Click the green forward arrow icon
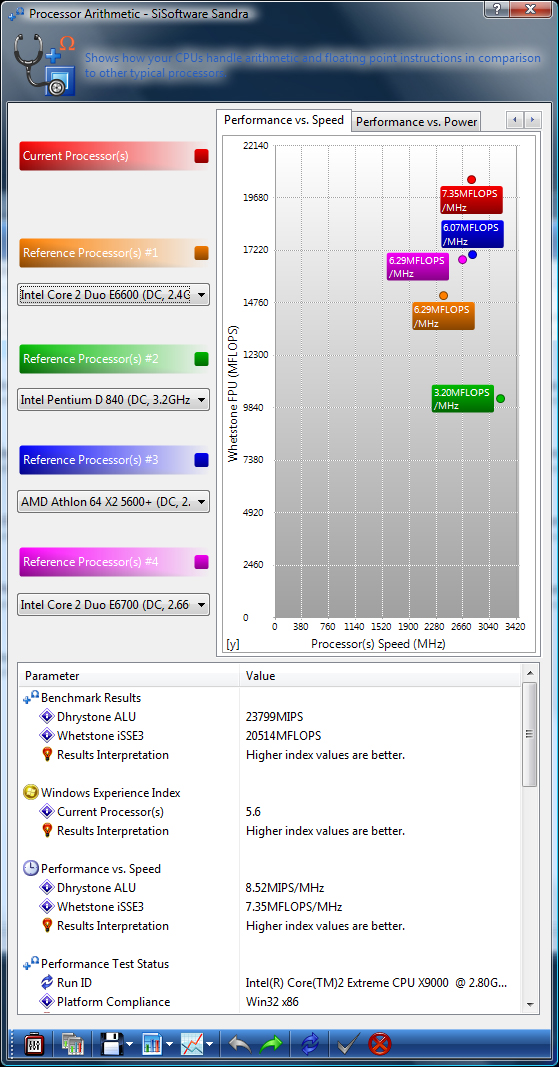Screen dimensions: 559x1067 pos(271,1043)
